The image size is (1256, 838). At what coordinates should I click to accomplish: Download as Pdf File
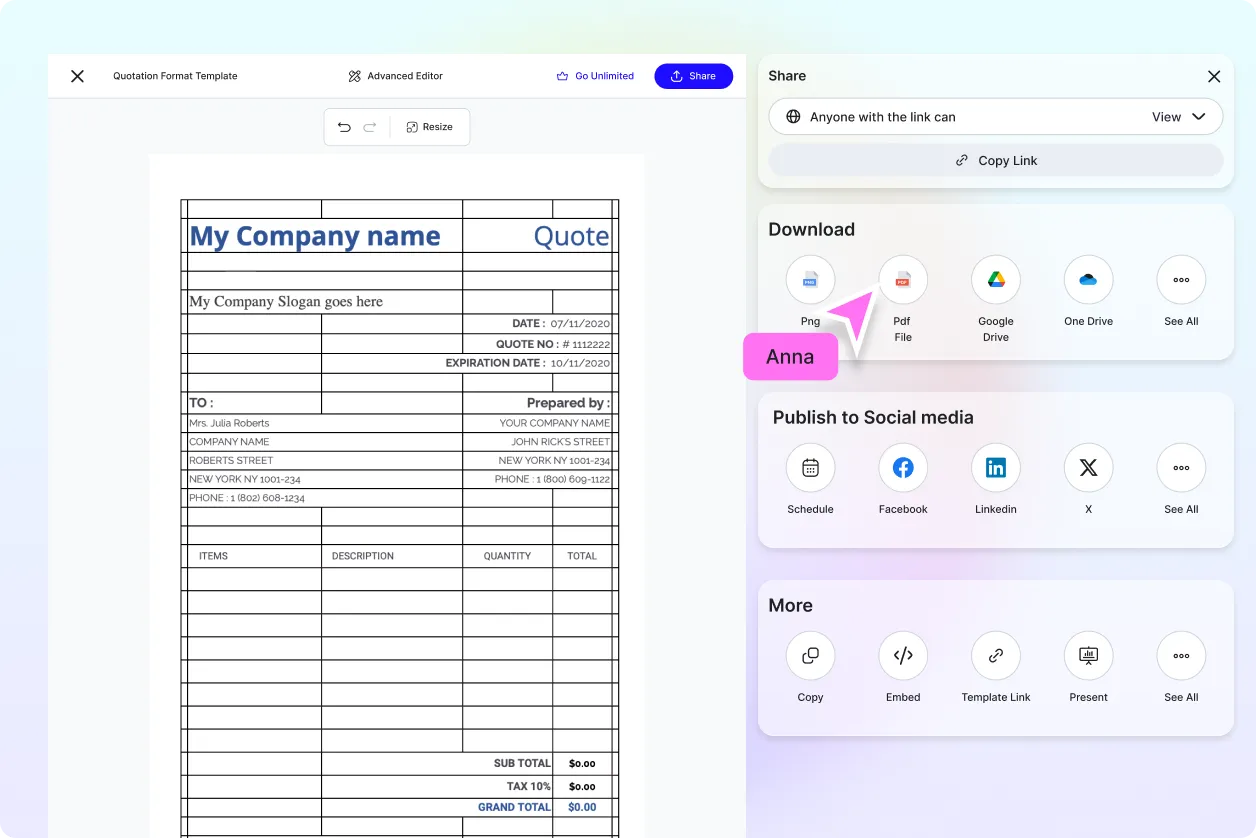click(x=902, y=279)
